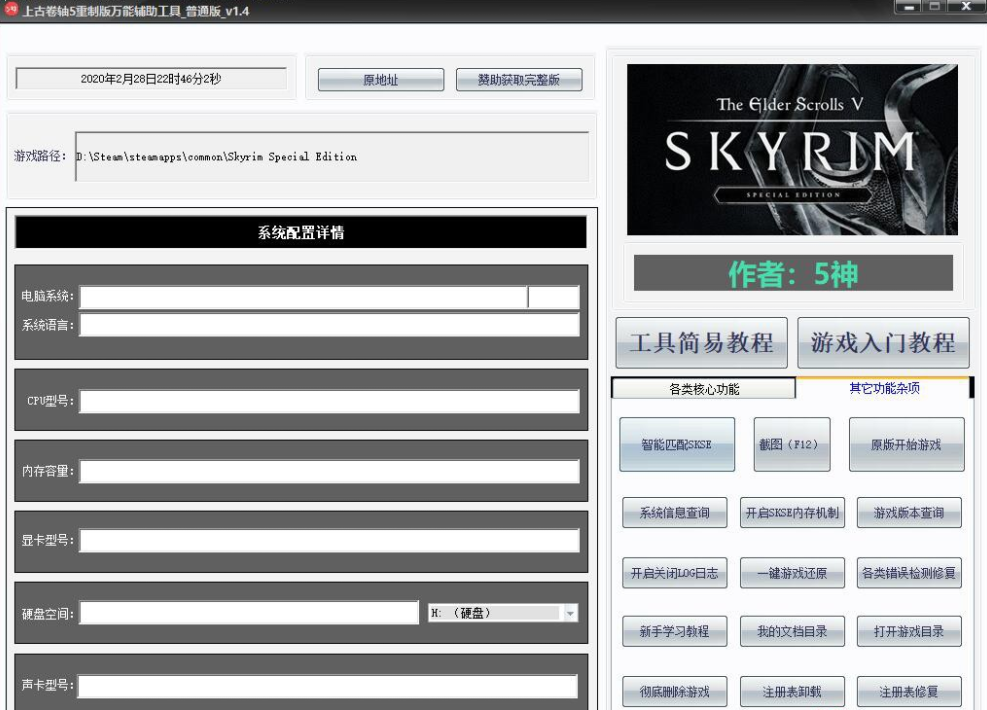Click the 一键游戏还原 button
Screen dimensions: 987x710
[x=792, y=573]
